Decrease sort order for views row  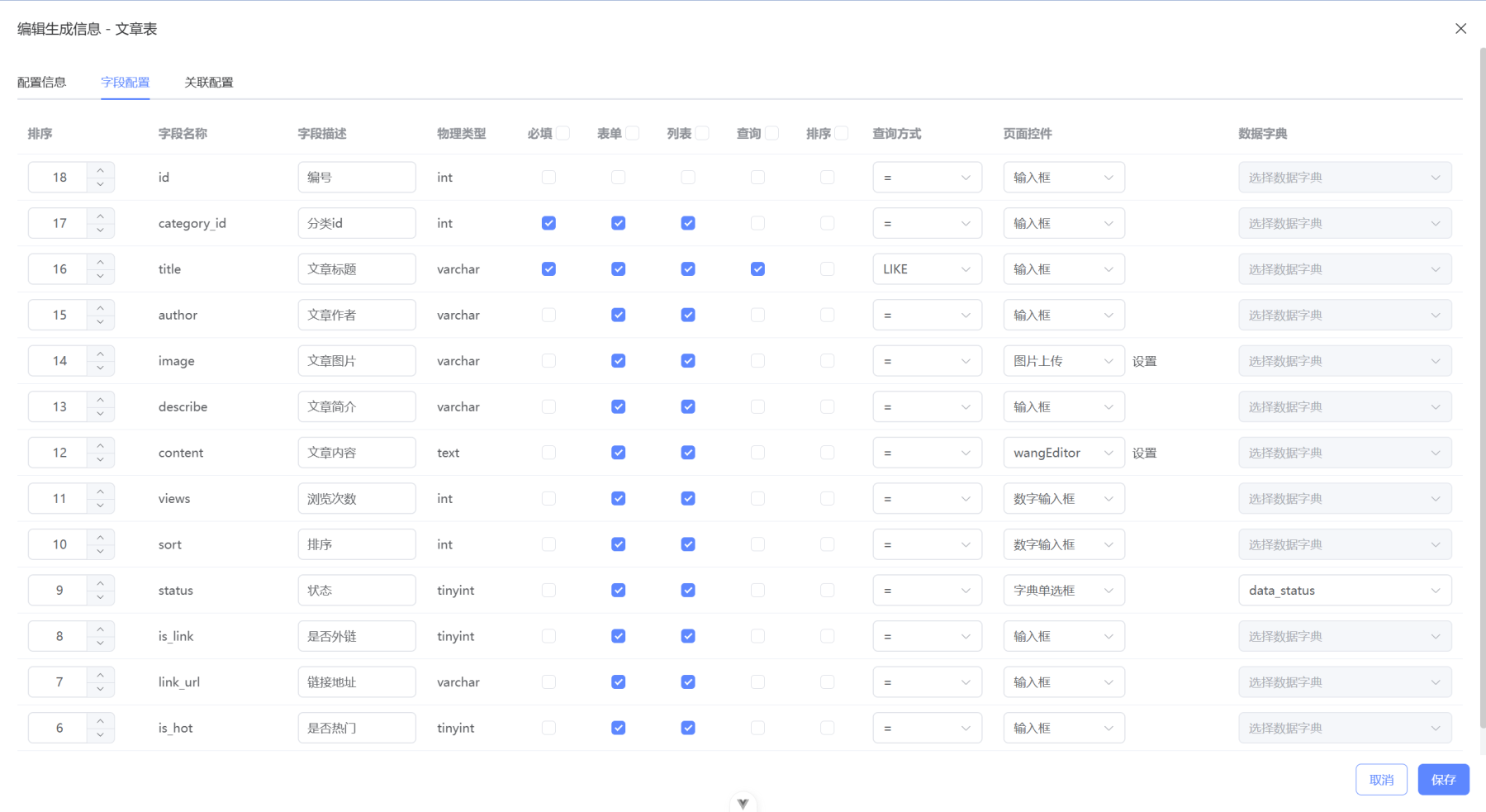point(100,506)
